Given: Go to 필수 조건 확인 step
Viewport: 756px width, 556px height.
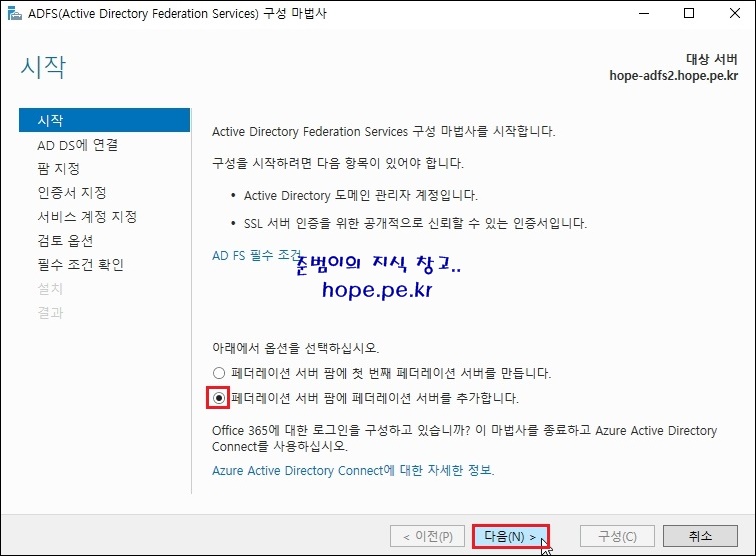Looking at the screenshot, I should [x=81, y=264].
